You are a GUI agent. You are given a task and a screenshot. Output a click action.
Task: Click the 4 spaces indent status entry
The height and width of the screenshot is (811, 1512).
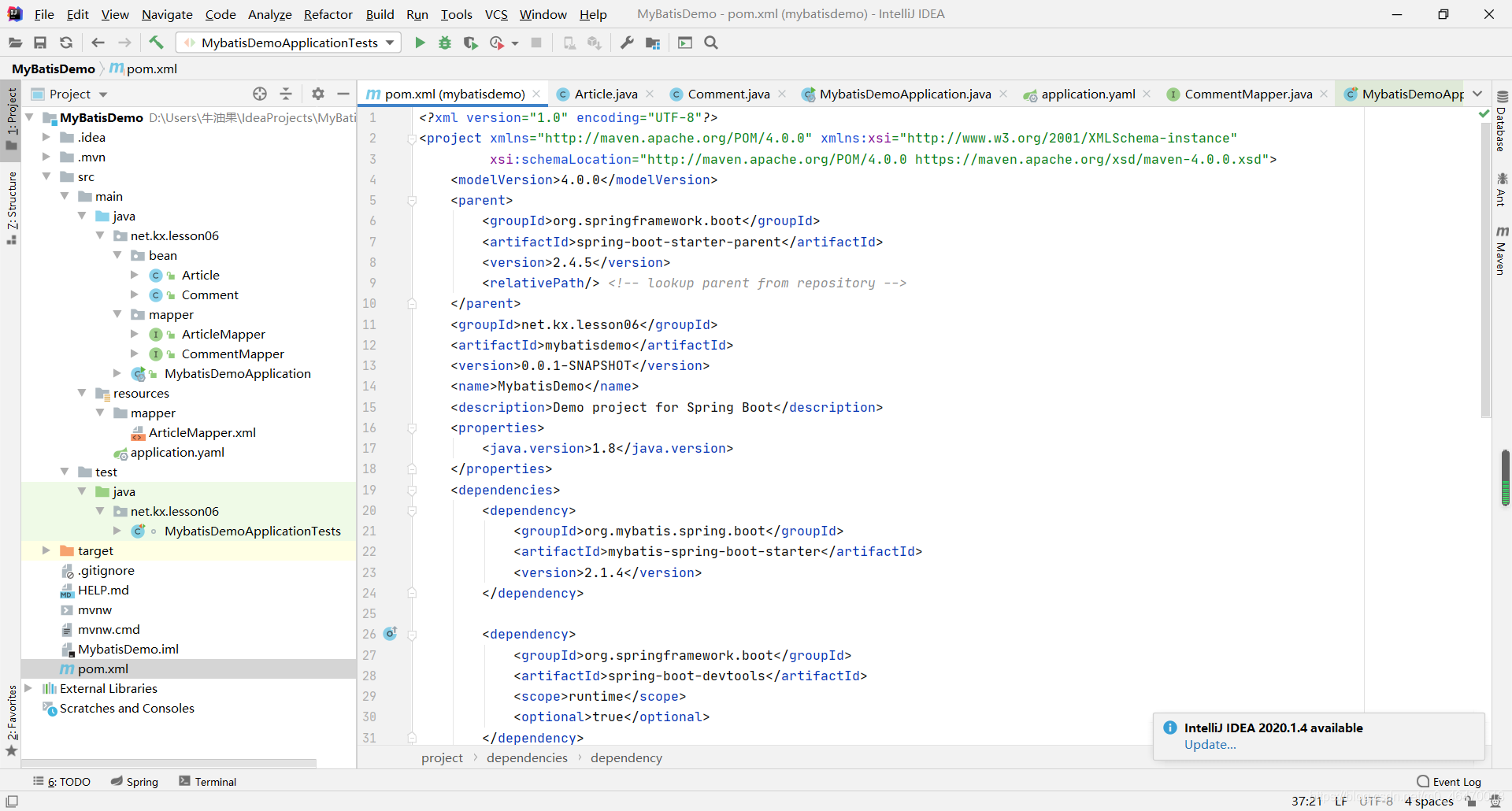[1429, 801]
